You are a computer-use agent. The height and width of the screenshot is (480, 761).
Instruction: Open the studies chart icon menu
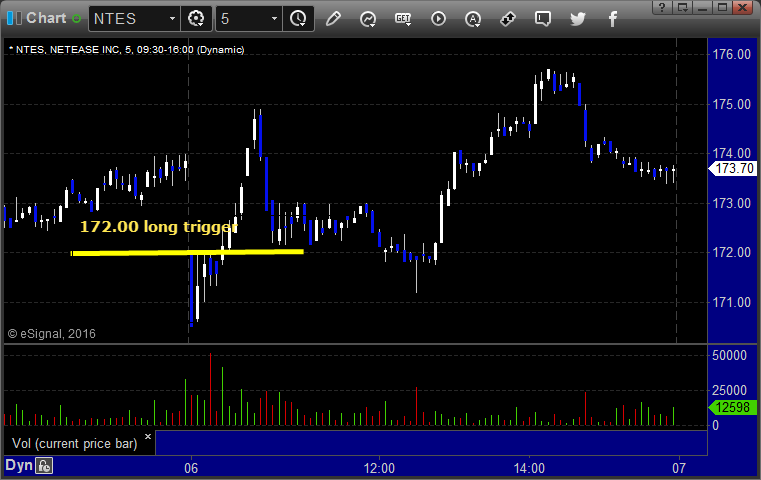coord(368,19)
